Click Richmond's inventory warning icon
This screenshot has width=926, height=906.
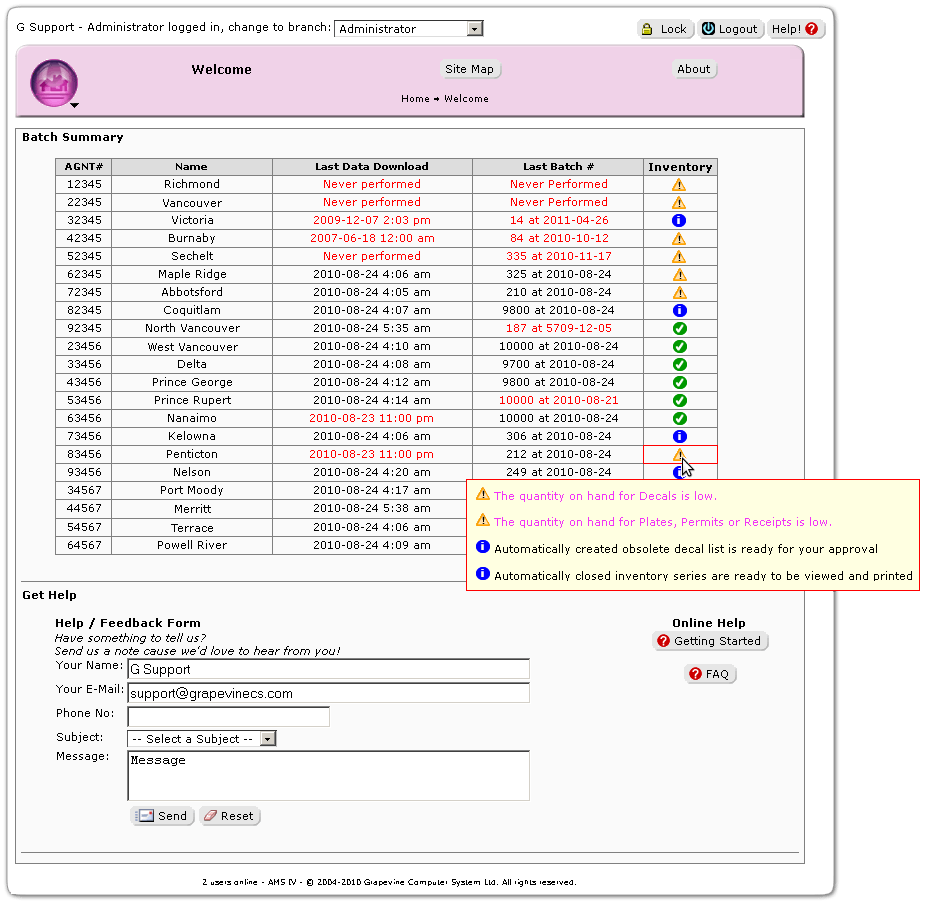pos(679,185)
